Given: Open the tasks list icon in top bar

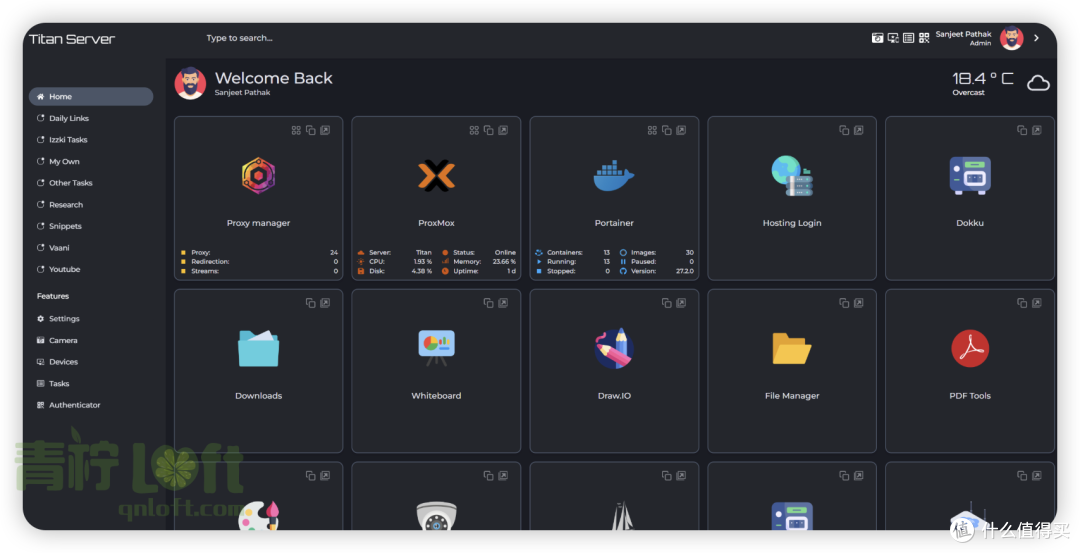Looking at the screenshot, I should coord(908,38).
